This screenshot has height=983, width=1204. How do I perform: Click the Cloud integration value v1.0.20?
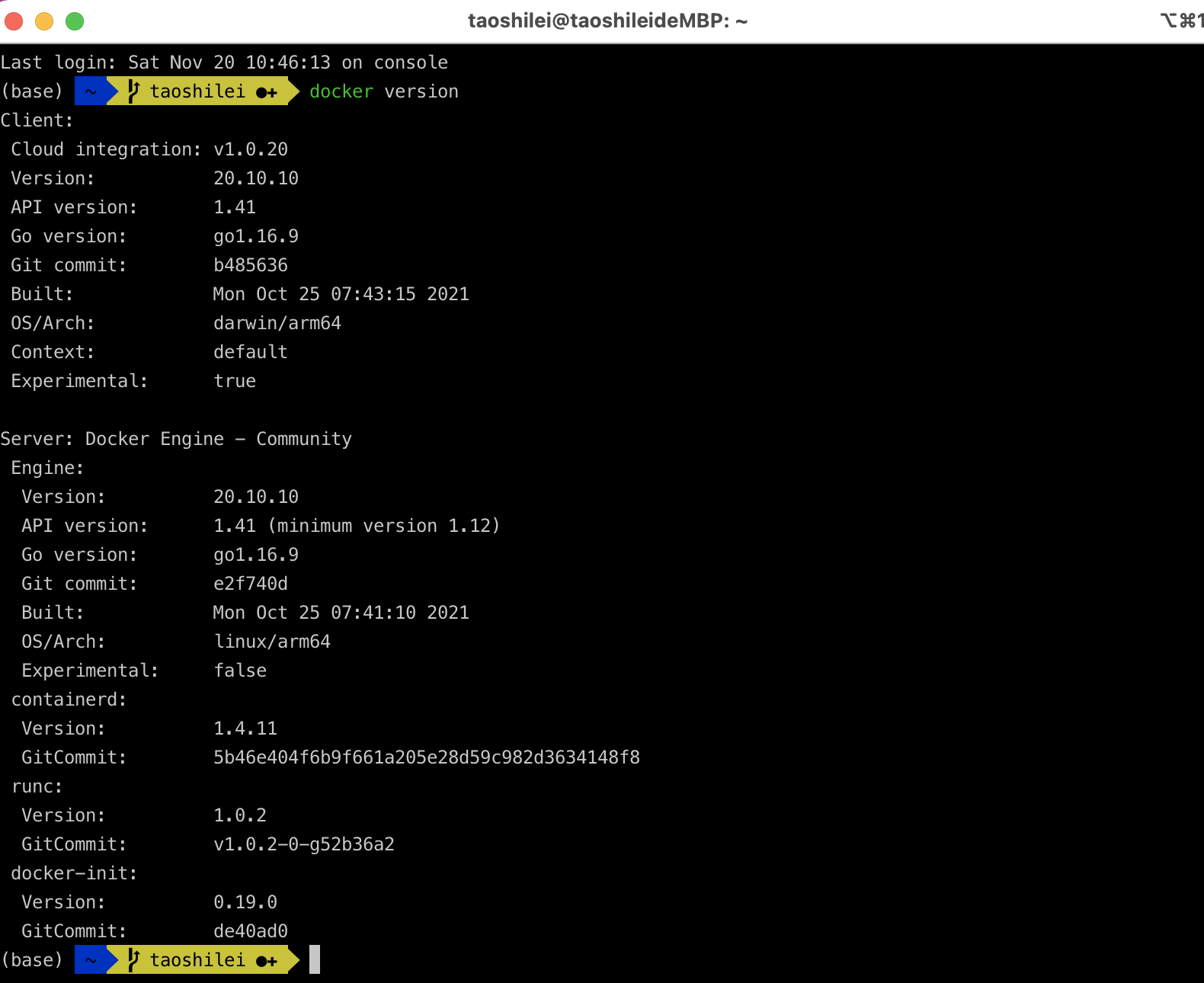point(251,149)
